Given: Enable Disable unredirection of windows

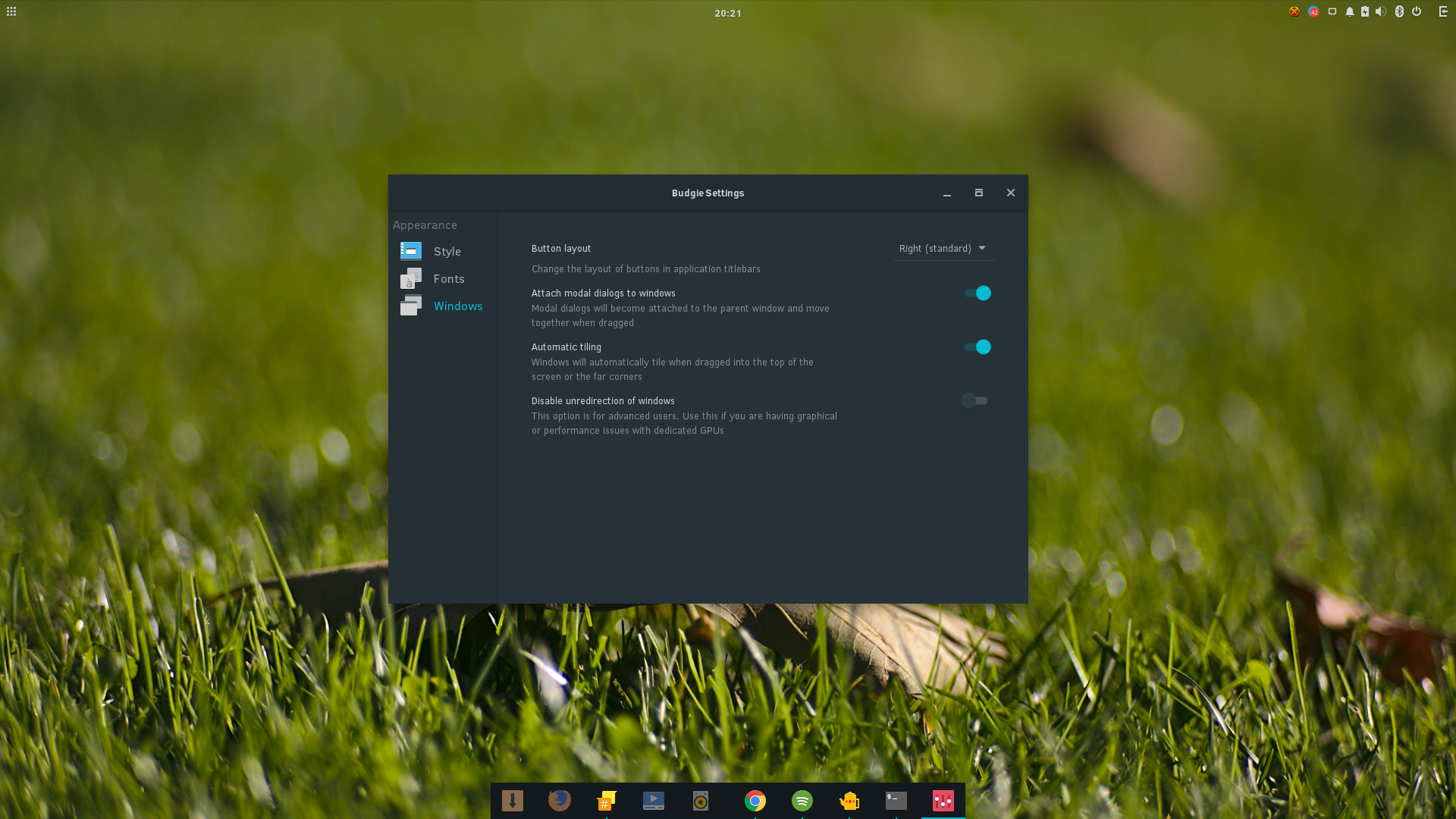Looking at the screenshot, I should tap(974, 400).
